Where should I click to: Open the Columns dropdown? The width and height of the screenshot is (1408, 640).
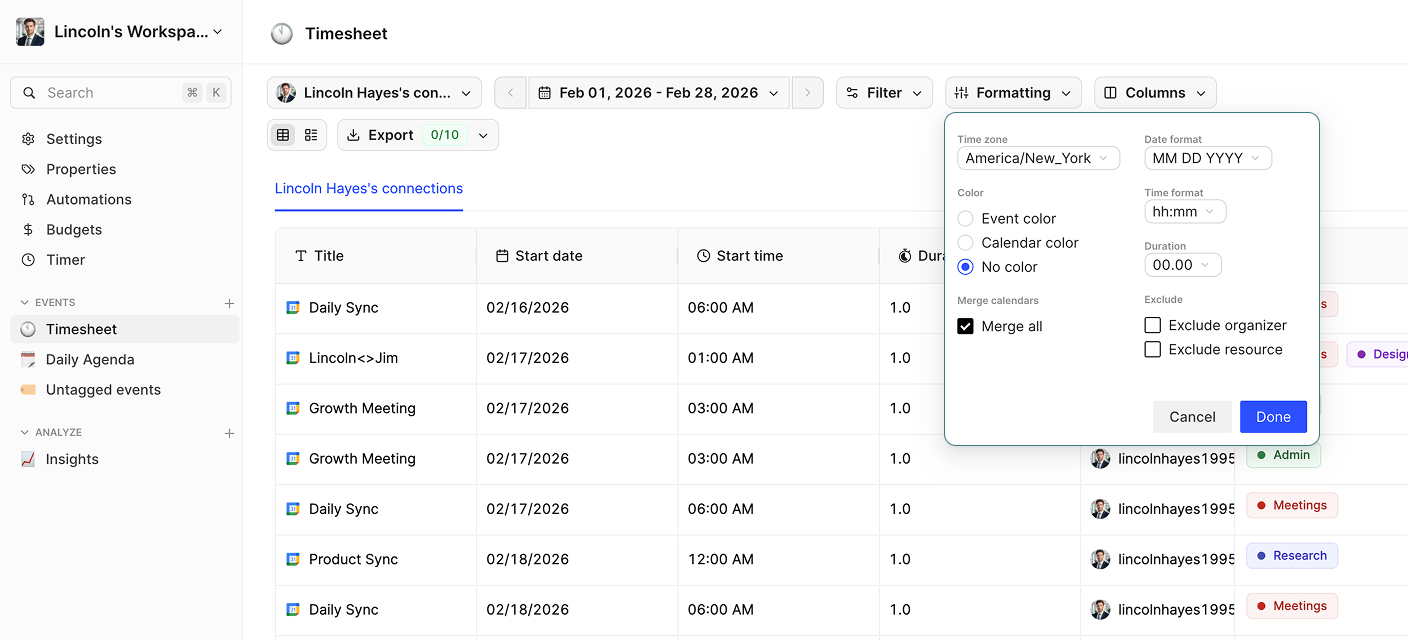(1155, 93)
